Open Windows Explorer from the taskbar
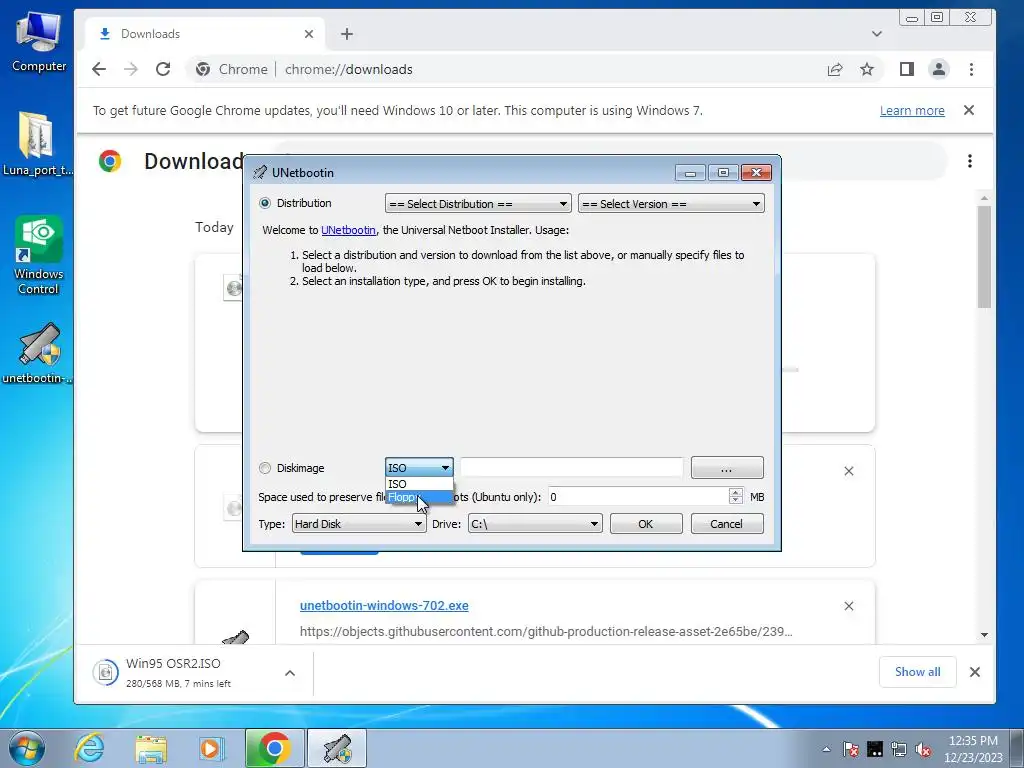Viewport: 1024px width, 768px height. pyautogui.click(x=151, y=748)
